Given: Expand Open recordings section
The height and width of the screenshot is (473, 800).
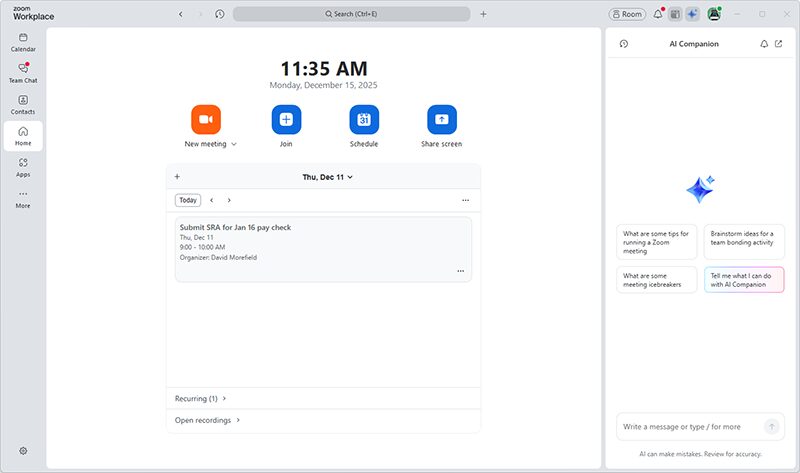Looking at the screenshot, I should 208,420.
